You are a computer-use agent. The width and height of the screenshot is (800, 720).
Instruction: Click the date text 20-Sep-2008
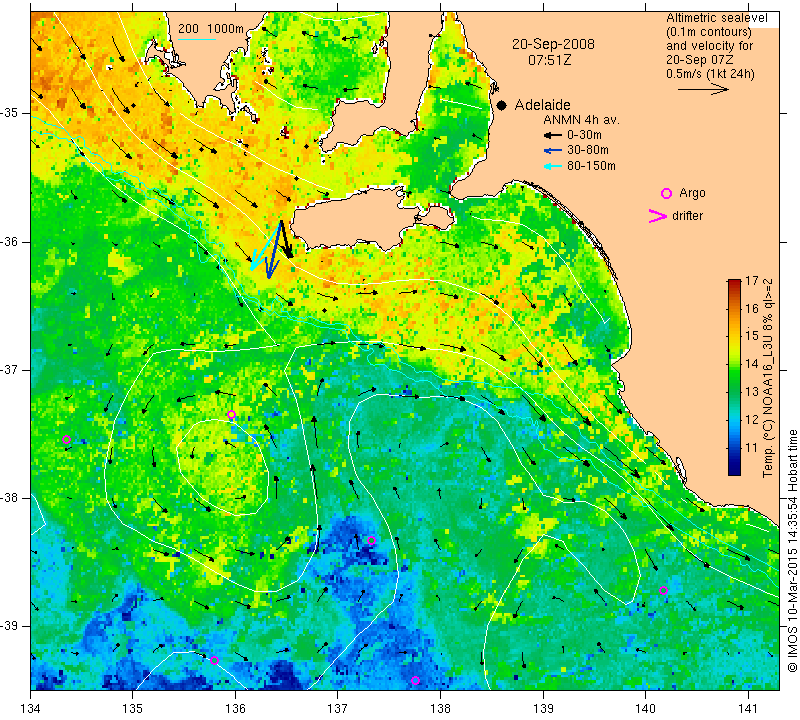[x=553, y=44]
